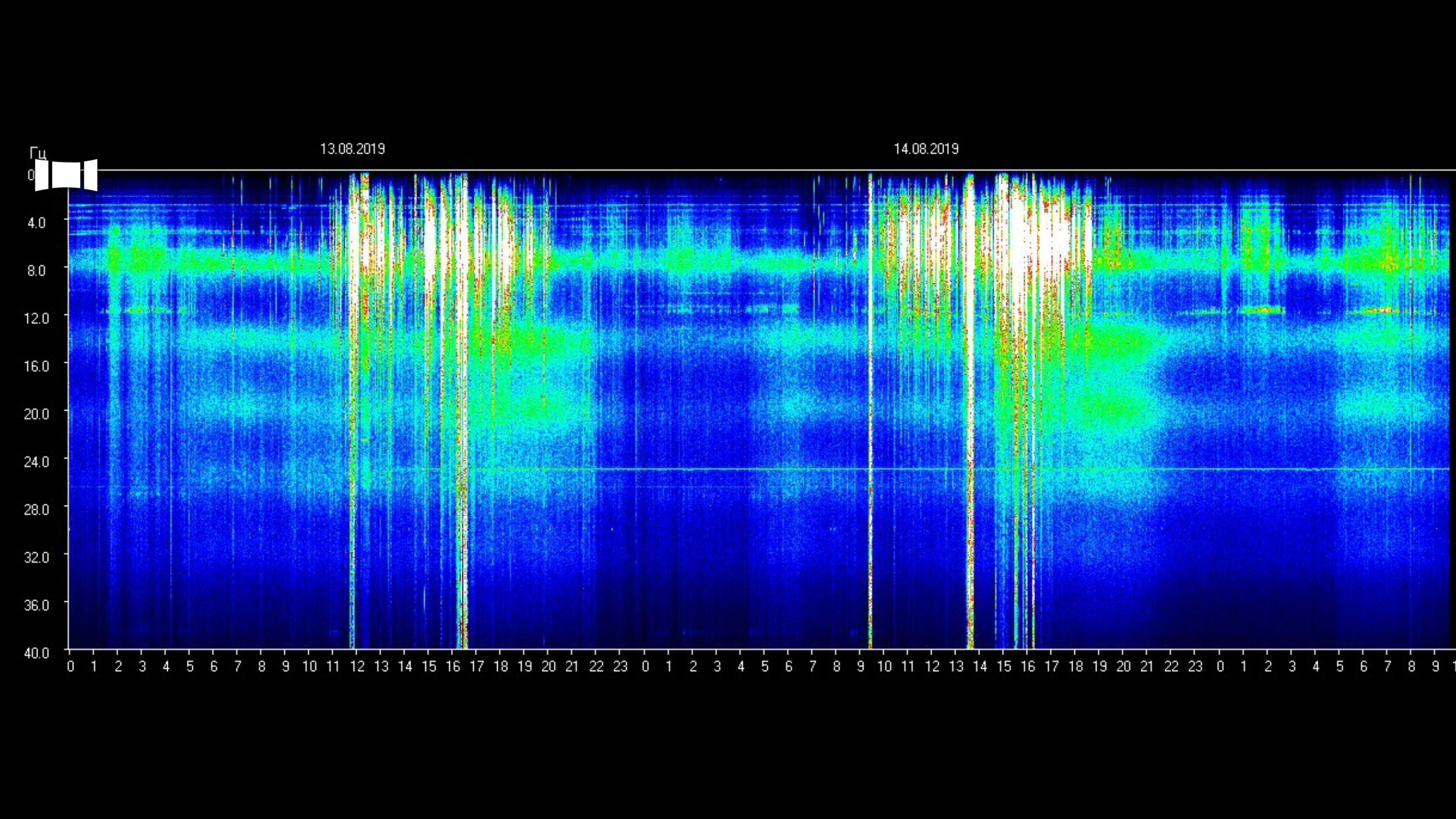
Task: Click first hour 12 tick on time axis
Action: (357, 667)
